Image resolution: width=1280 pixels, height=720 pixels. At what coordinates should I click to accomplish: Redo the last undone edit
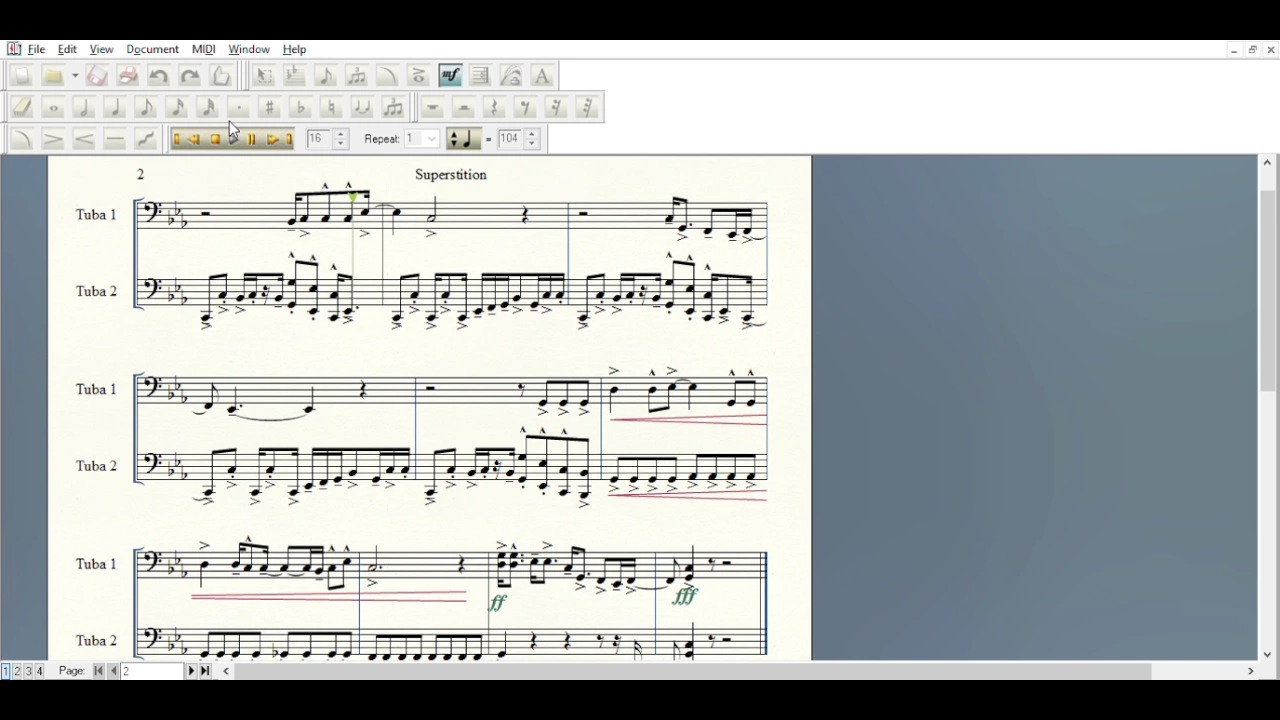point(190,76)
